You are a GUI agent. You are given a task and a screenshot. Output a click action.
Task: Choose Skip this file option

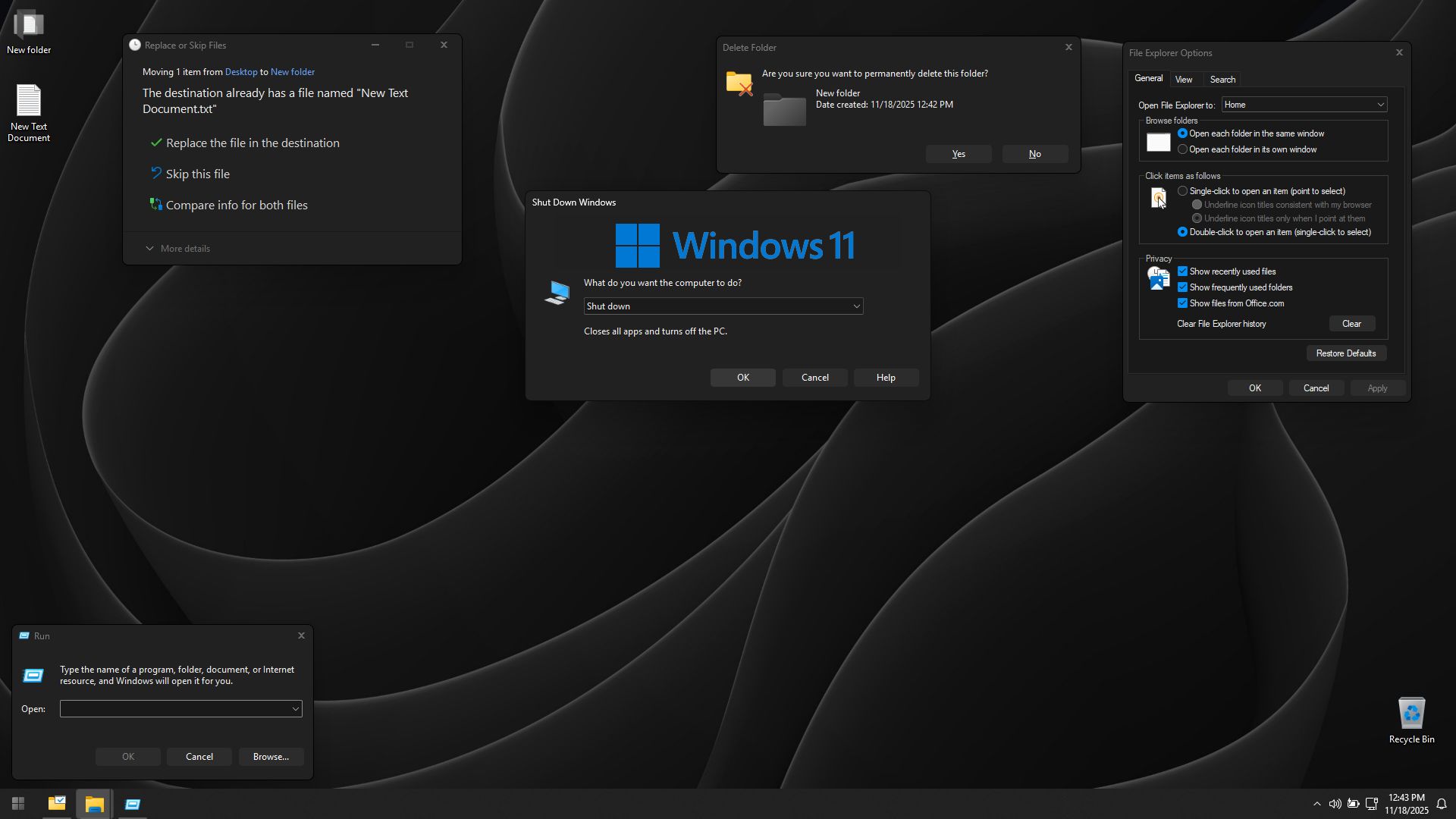(x=197, y=174)
